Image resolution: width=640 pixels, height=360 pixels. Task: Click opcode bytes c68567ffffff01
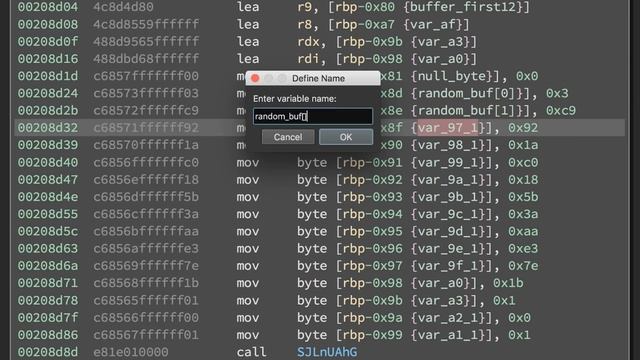click(146, 335)
